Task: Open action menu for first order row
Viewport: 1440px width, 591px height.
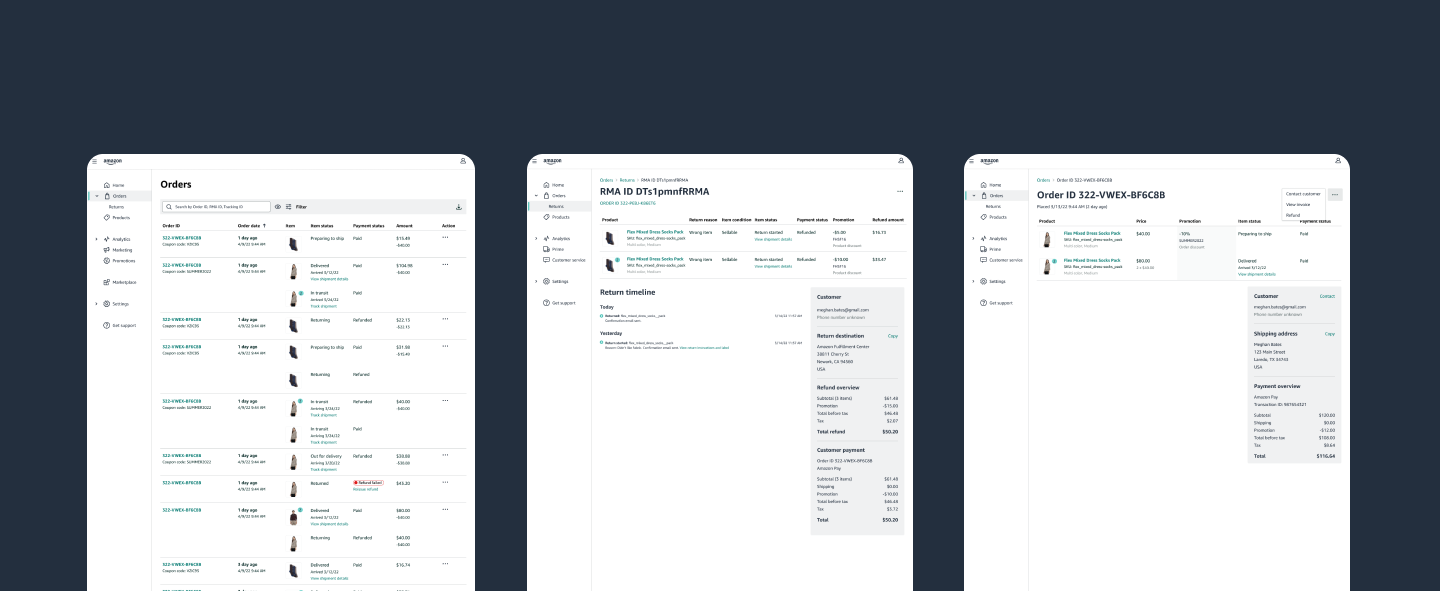Action: 445,237
